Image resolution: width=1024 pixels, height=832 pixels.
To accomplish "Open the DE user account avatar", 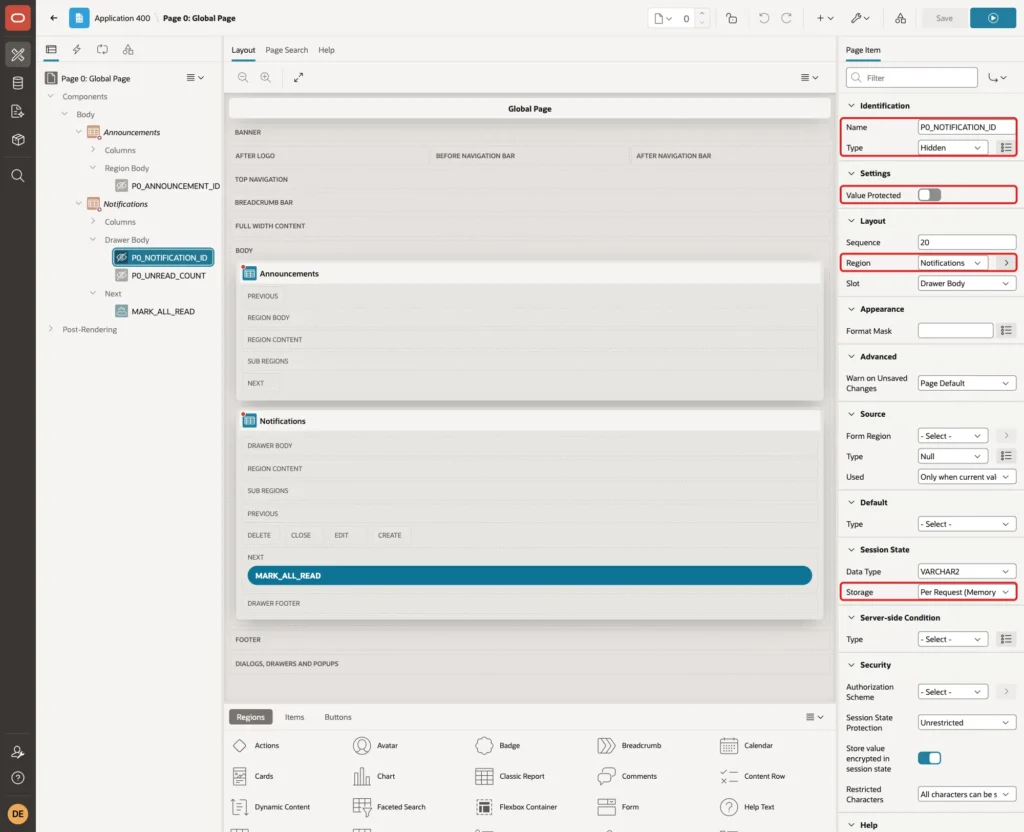I will pos(18,814).
